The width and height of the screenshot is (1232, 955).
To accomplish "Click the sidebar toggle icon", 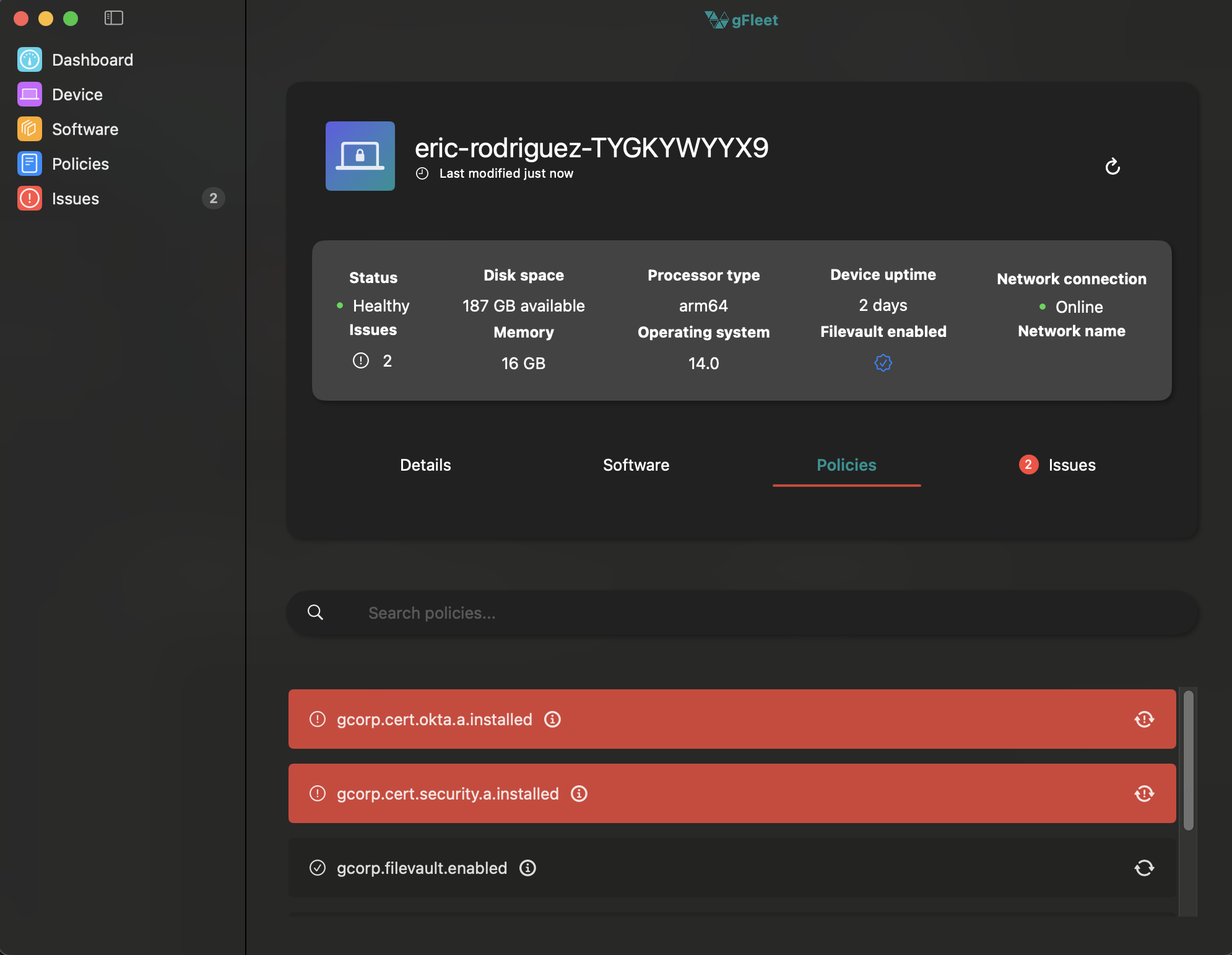I will tap(113, 18).
